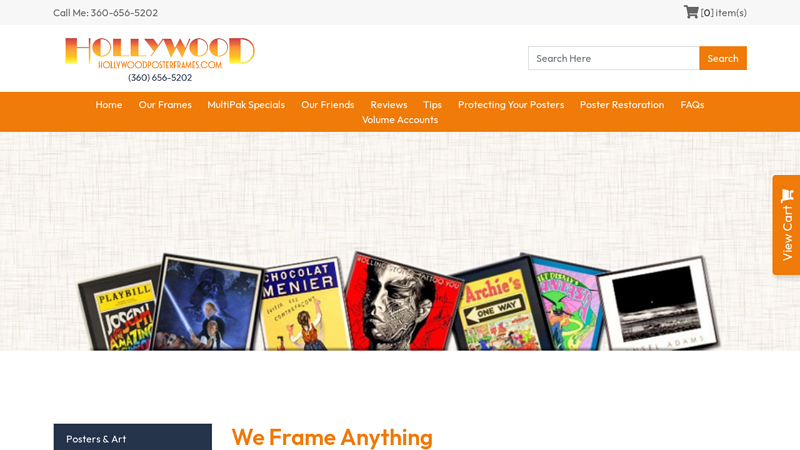The height and width of the screenshot is (450, 800).
Task: Select Volume Accounts in navigation
Action: [399, 119]
